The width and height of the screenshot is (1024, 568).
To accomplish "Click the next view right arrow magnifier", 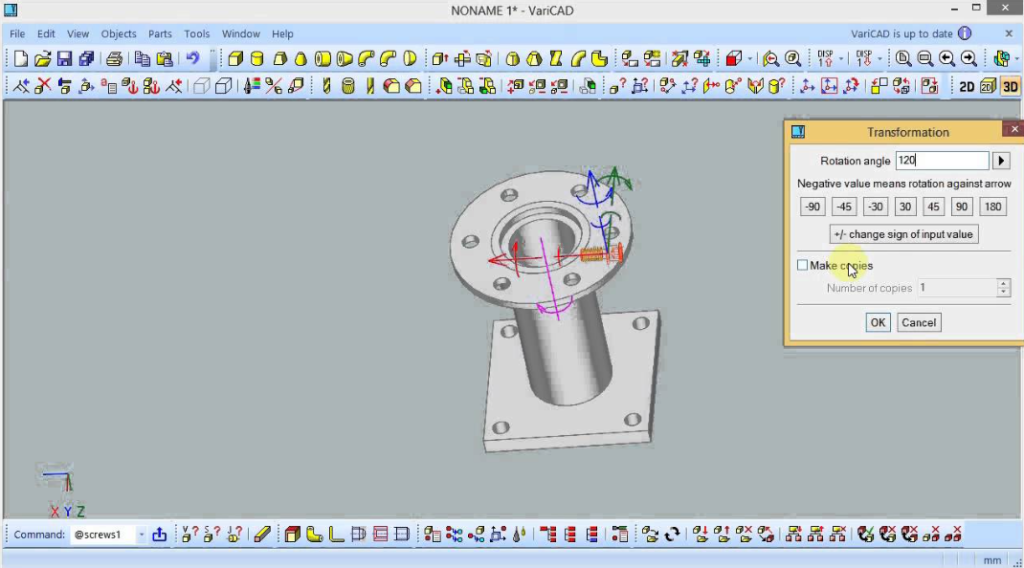I will point(968,59).
